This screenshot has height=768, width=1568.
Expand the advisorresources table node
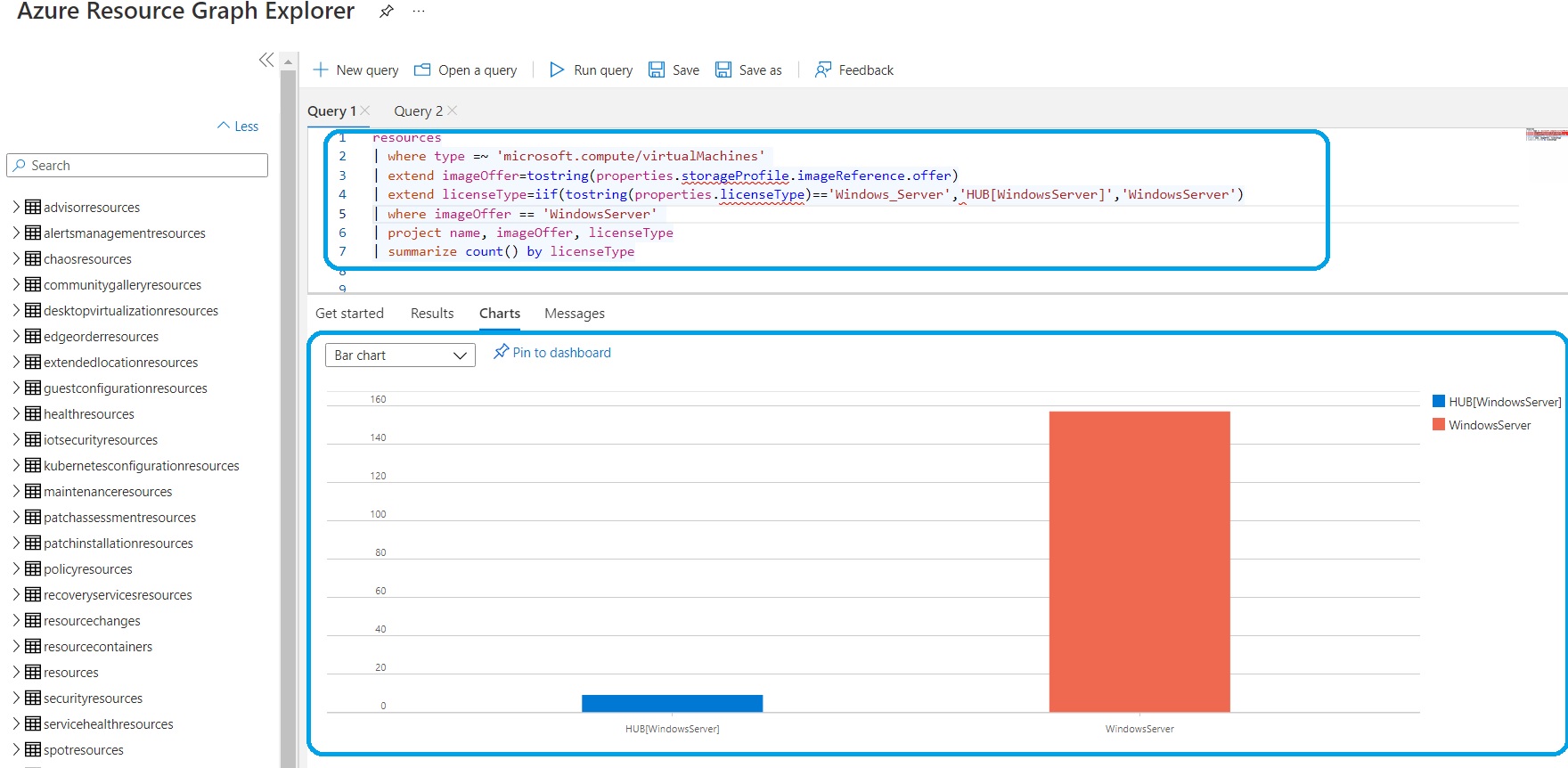[x=16, y=207]
